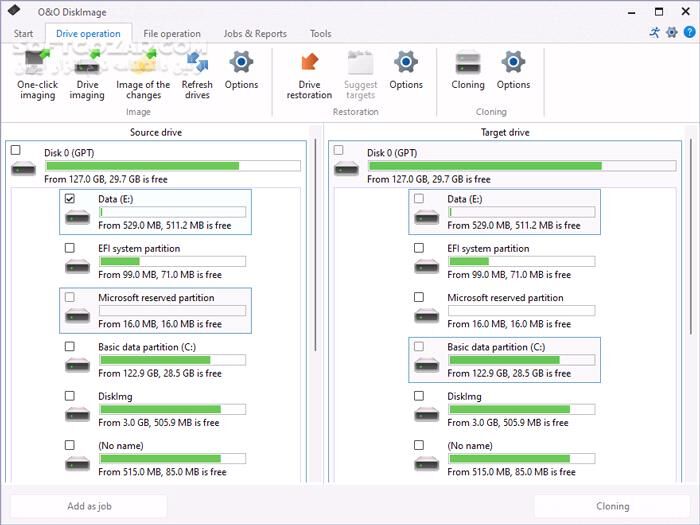Screen dimensions: 700x525
Task: Check source DiskImg checkbox
Action: (x=70, y=396)
